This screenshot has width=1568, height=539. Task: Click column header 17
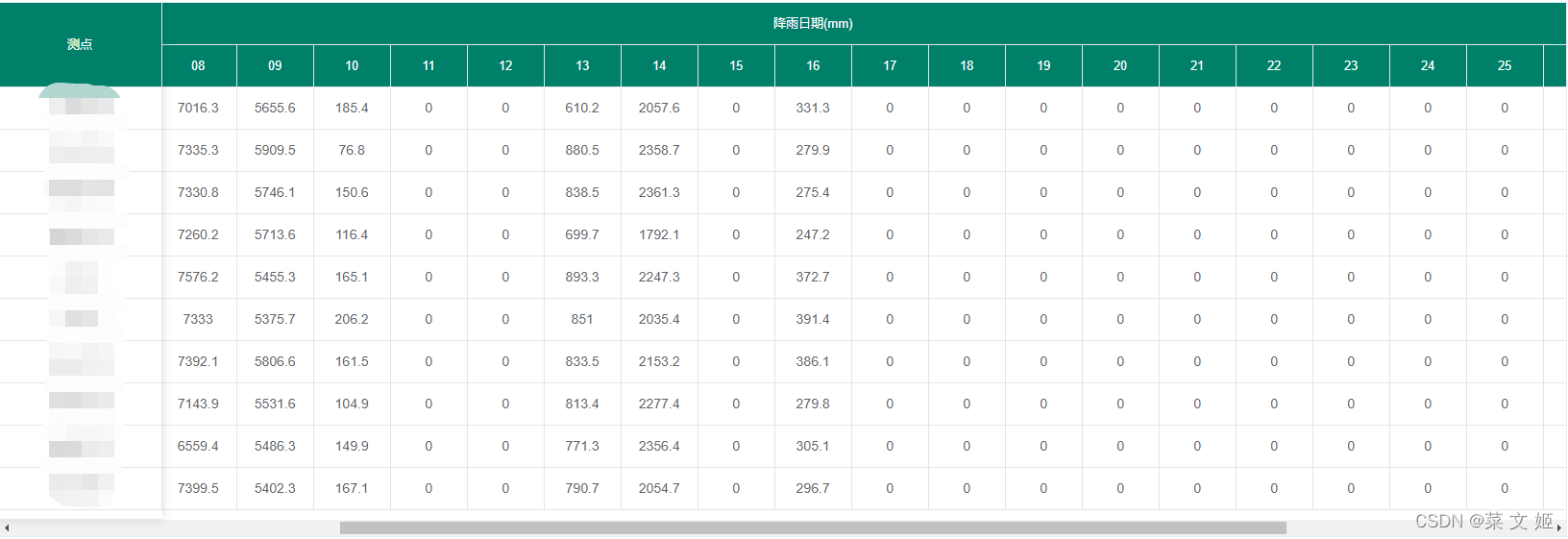point(890,65)
